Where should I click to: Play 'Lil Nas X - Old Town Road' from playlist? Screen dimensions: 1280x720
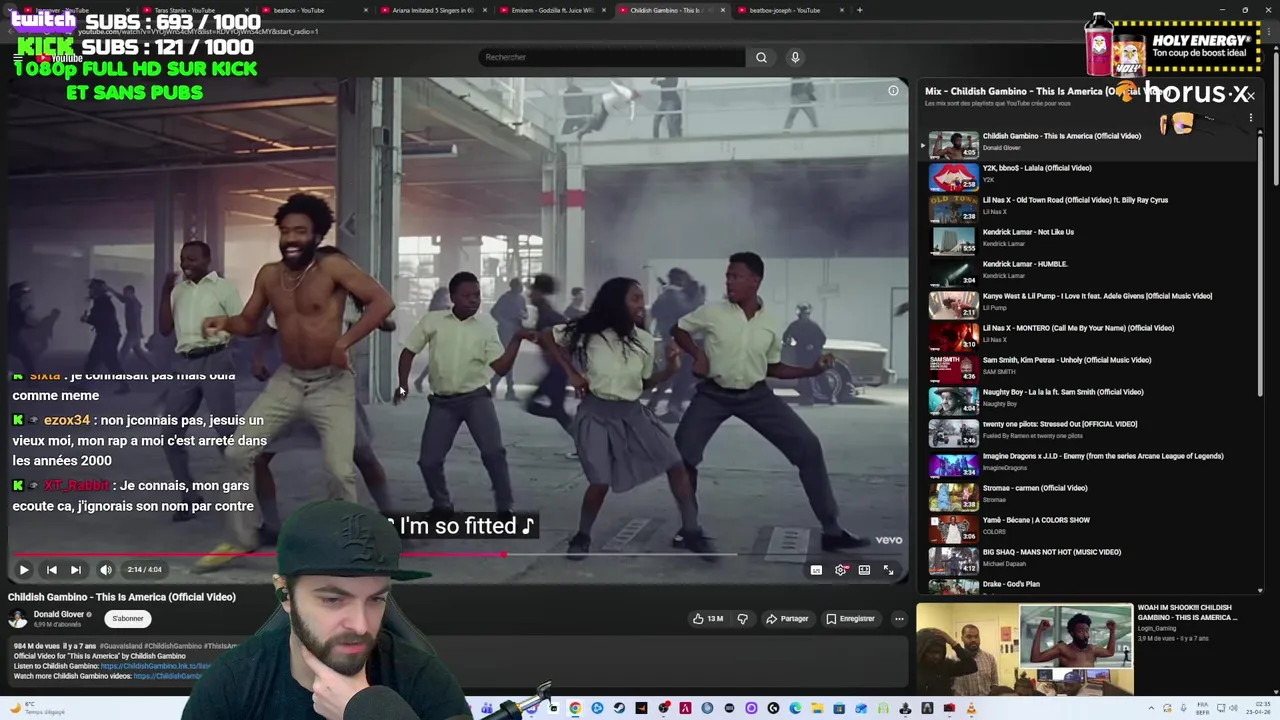point(1088,208)
